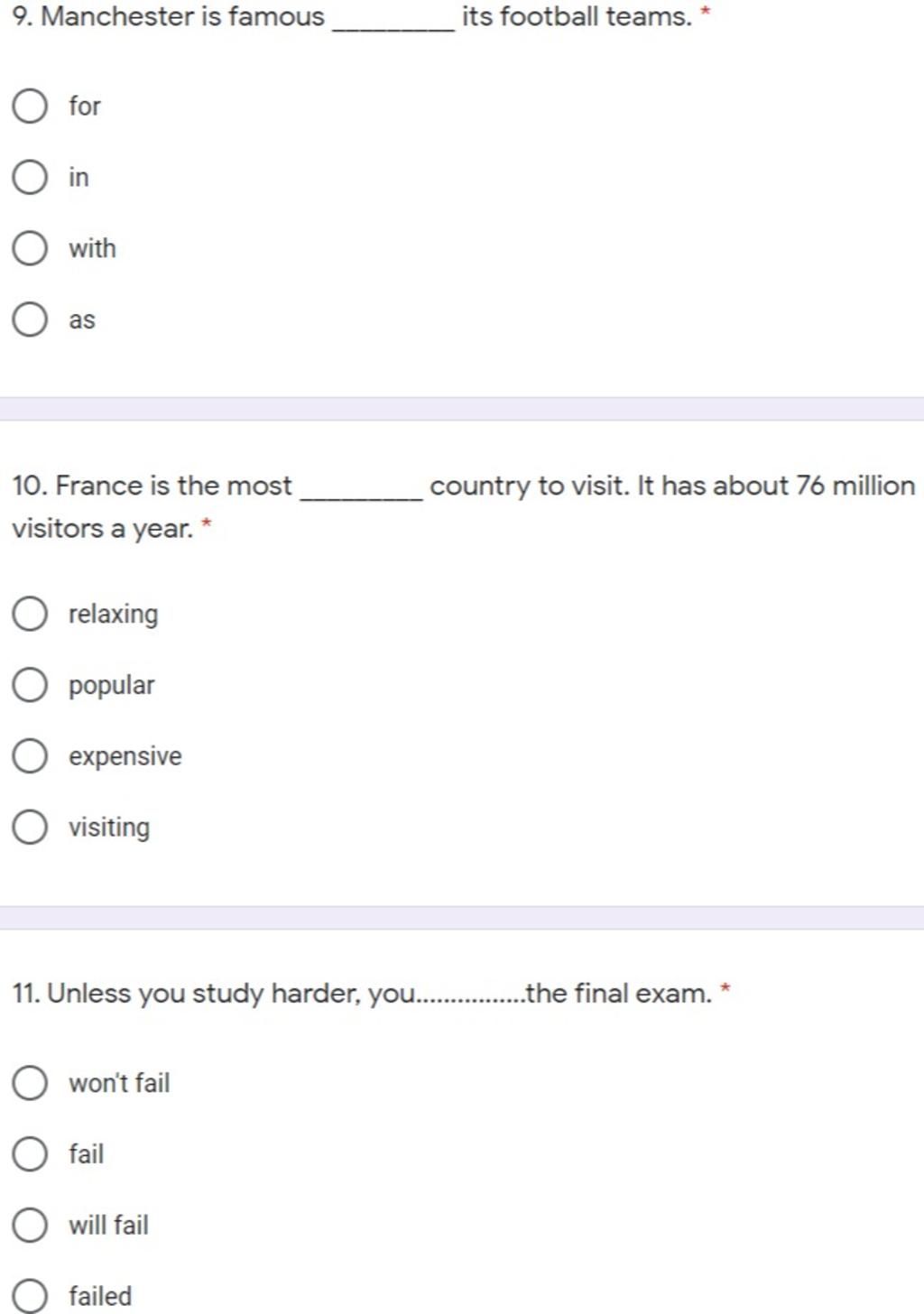Pick 'will fail' for the final exam question
Viewport: 924px width, 1314px height.
(30, 1226)
